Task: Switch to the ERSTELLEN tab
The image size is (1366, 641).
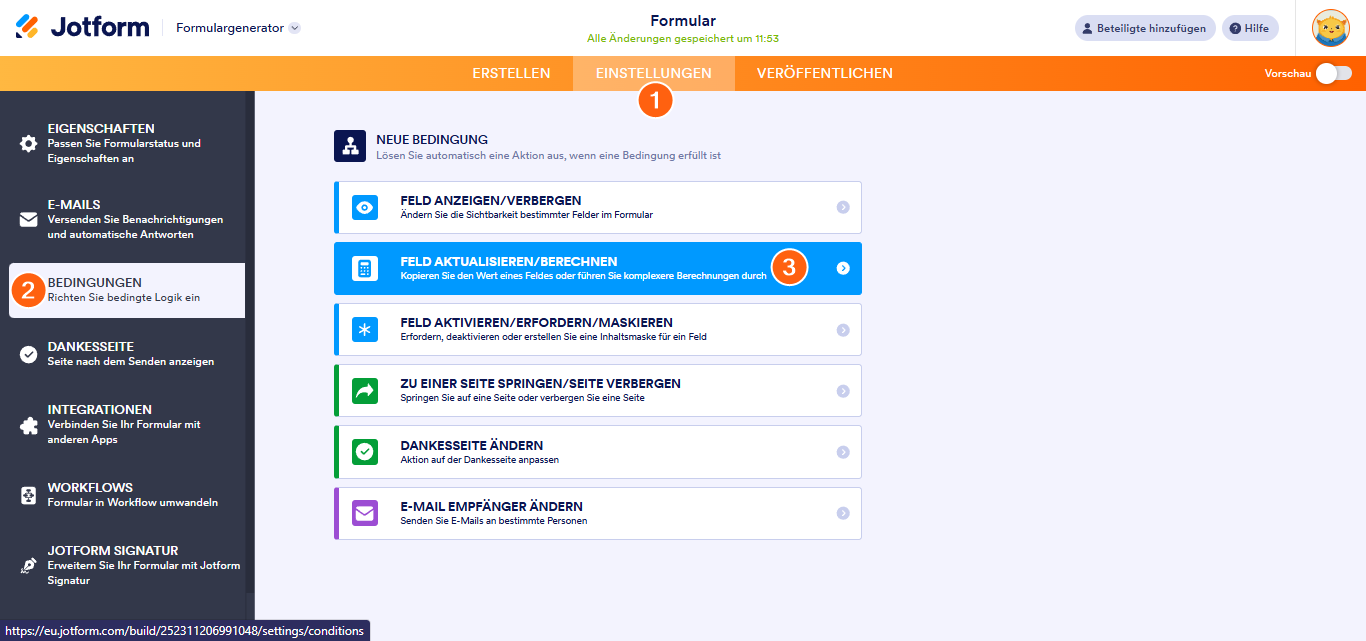Action: pyautogui.click(x=511, y=73)
